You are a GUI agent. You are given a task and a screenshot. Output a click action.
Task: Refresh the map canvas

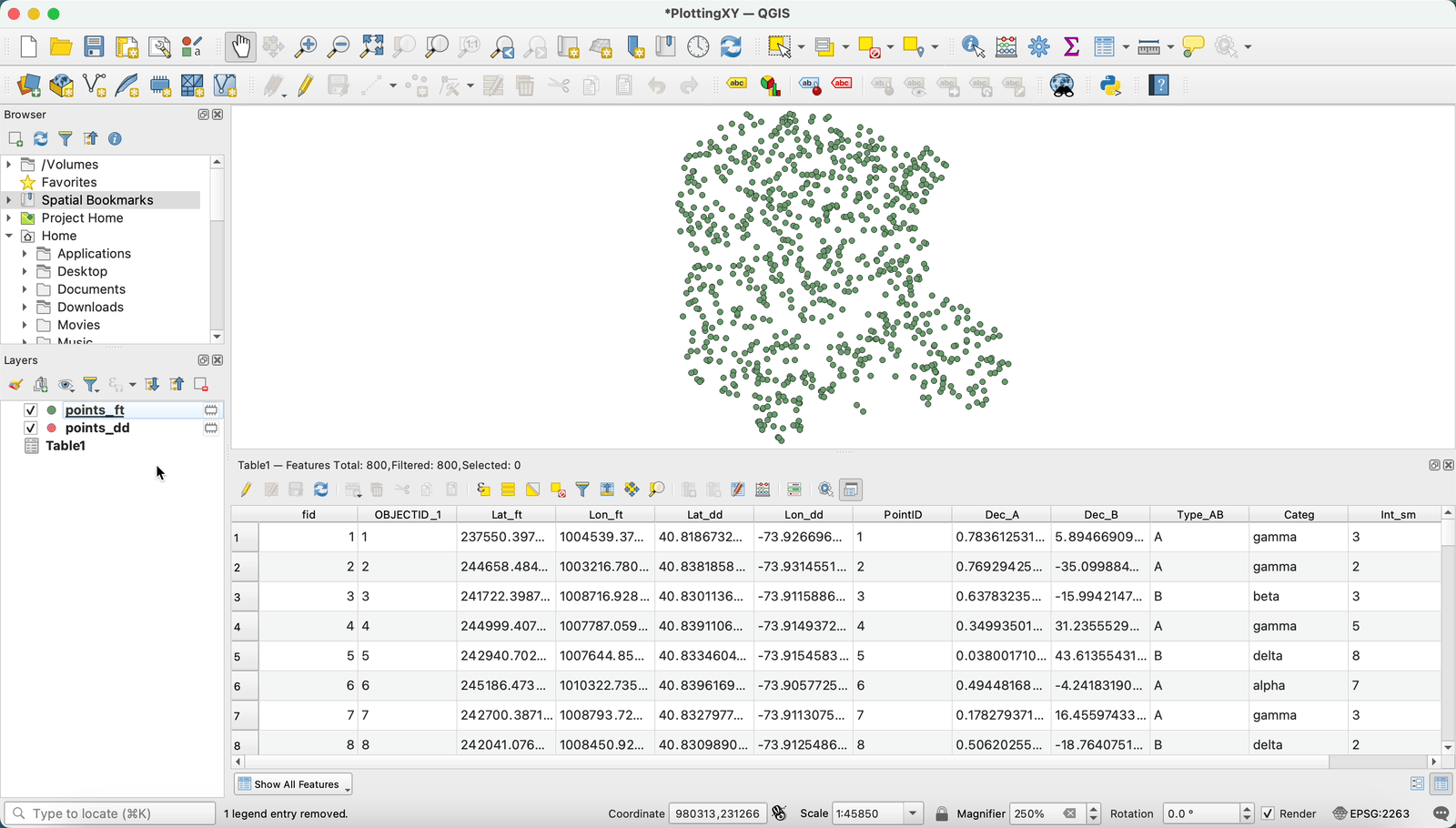pyautogui.click(x=731, y=46)
